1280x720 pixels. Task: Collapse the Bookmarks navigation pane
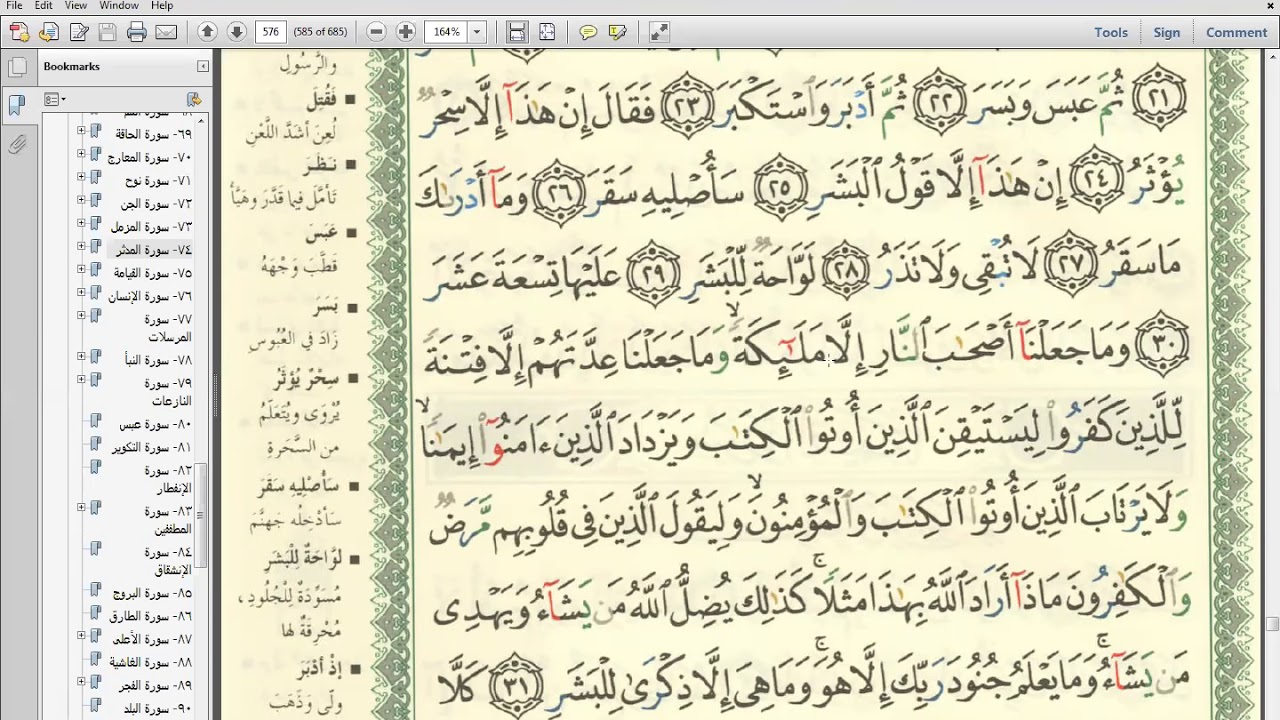[x=203, y=66]
